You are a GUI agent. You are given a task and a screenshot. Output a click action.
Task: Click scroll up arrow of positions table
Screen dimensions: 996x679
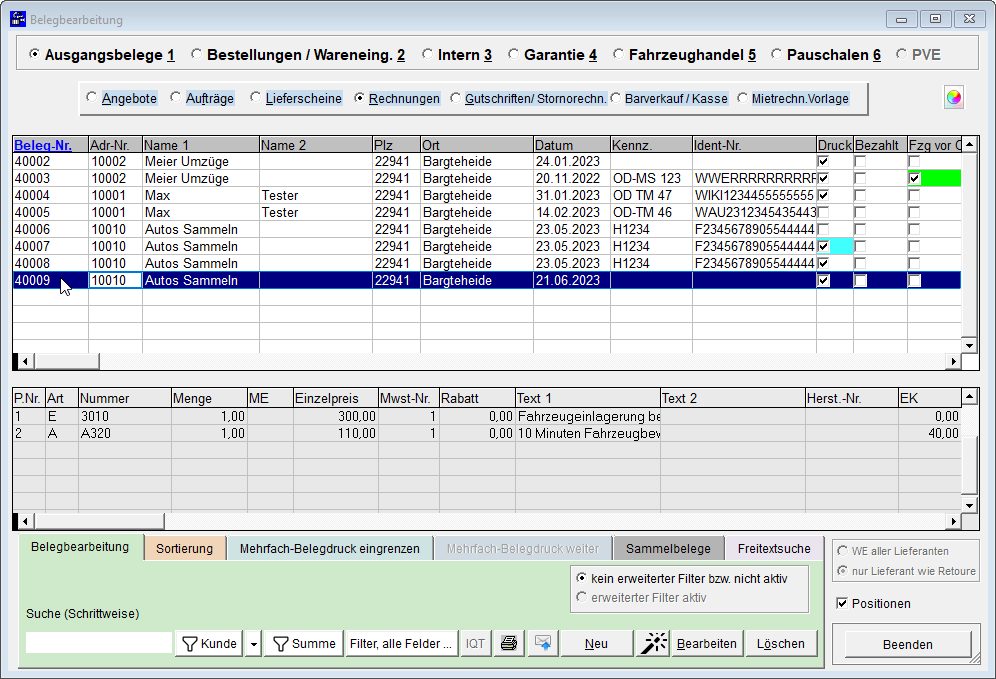(969, 397)
